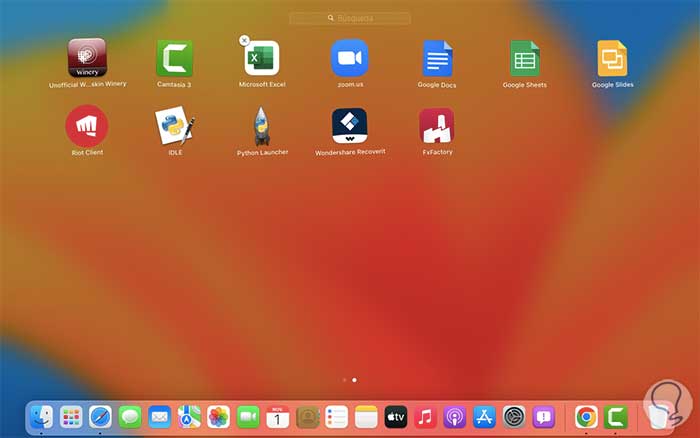The width and height of the screenshot is (700, 438).
Task: Delete Microsoft Excel via its X badge
Action: tap(244, 41)
